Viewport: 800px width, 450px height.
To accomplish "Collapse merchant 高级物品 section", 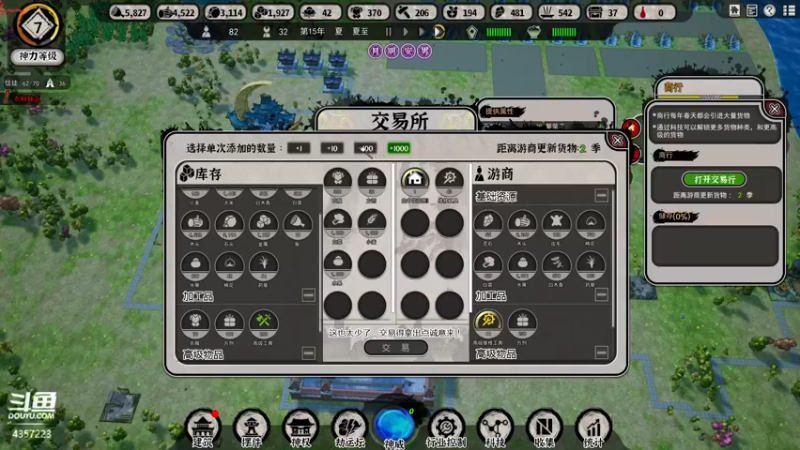I will [x=602, y=353].
